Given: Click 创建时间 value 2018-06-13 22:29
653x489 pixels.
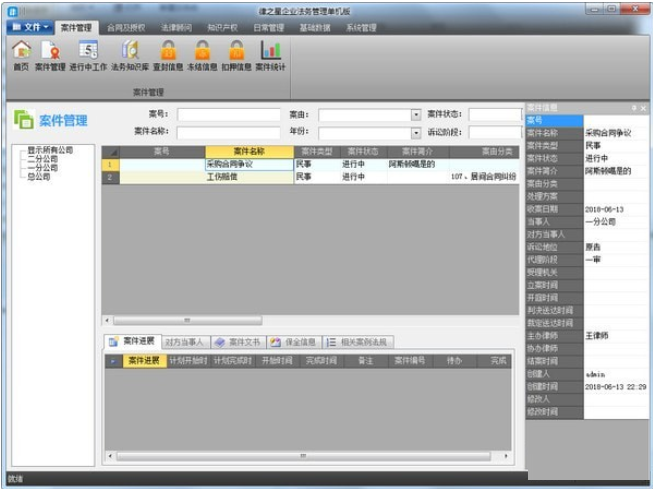Looking at the screenshot, I should click(x=616, y=387).
